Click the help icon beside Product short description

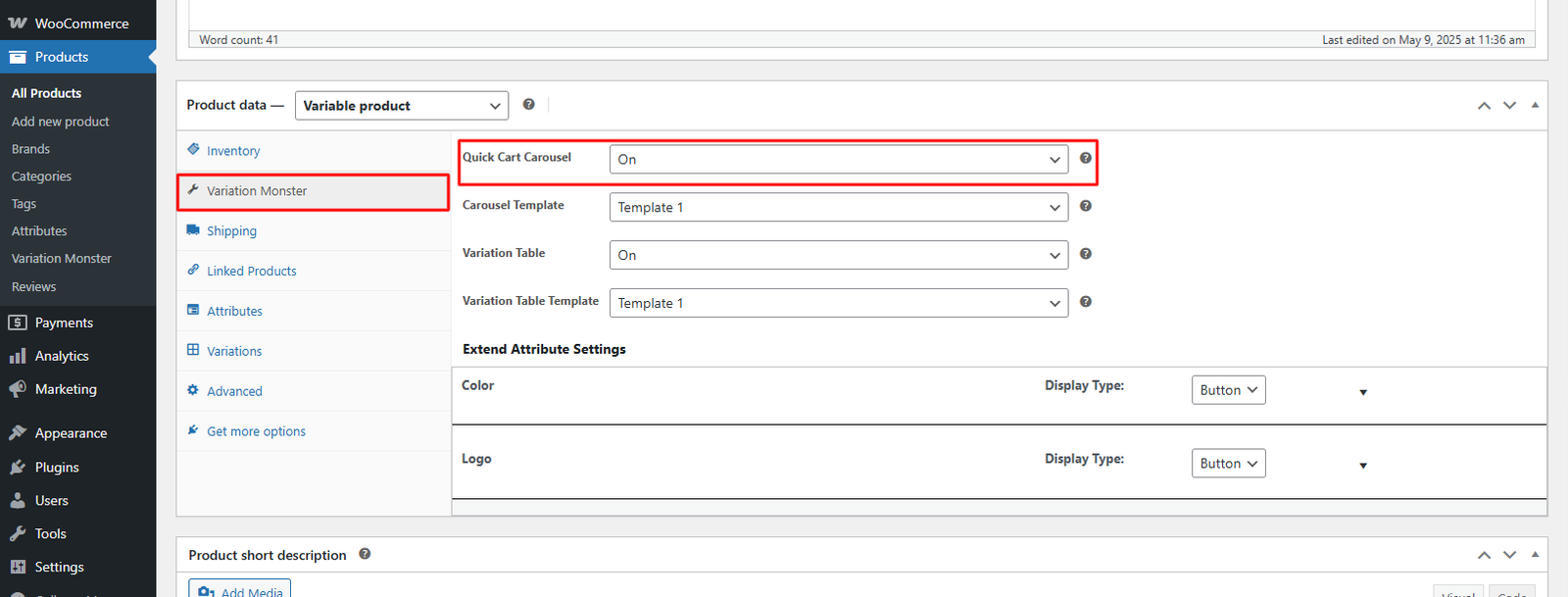(365, 554)
